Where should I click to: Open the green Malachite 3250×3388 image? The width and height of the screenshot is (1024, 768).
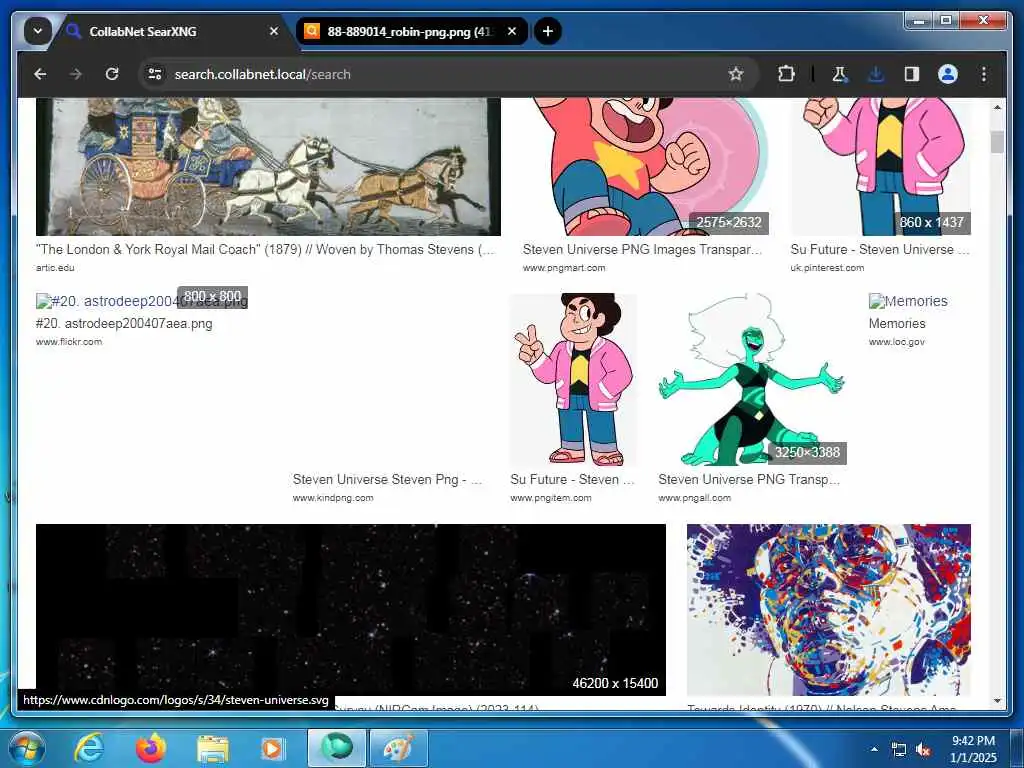coord(752,379)
